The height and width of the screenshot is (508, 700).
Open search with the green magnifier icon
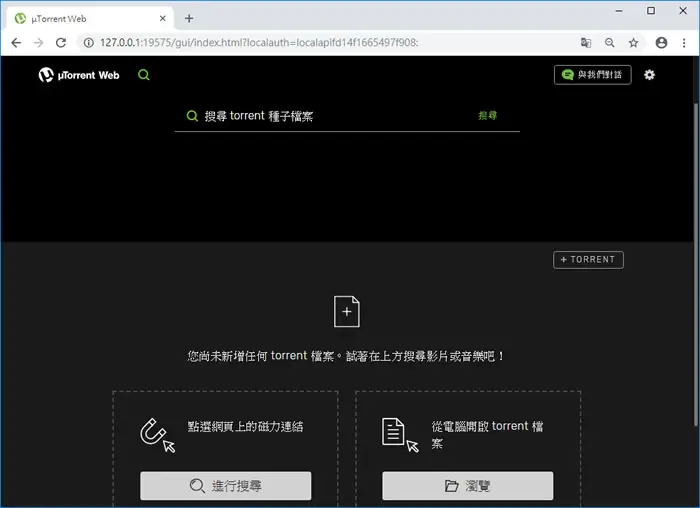[x=144, y=75]
